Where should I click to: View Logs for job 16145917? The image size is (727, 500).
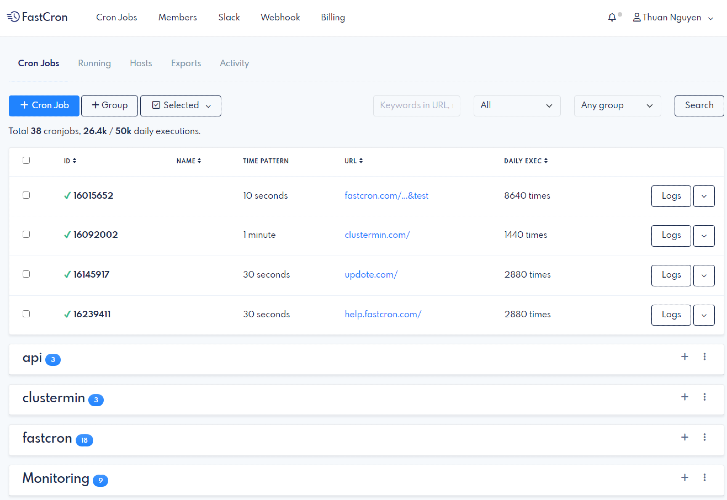pyautogui.click(x=671, y=276)
